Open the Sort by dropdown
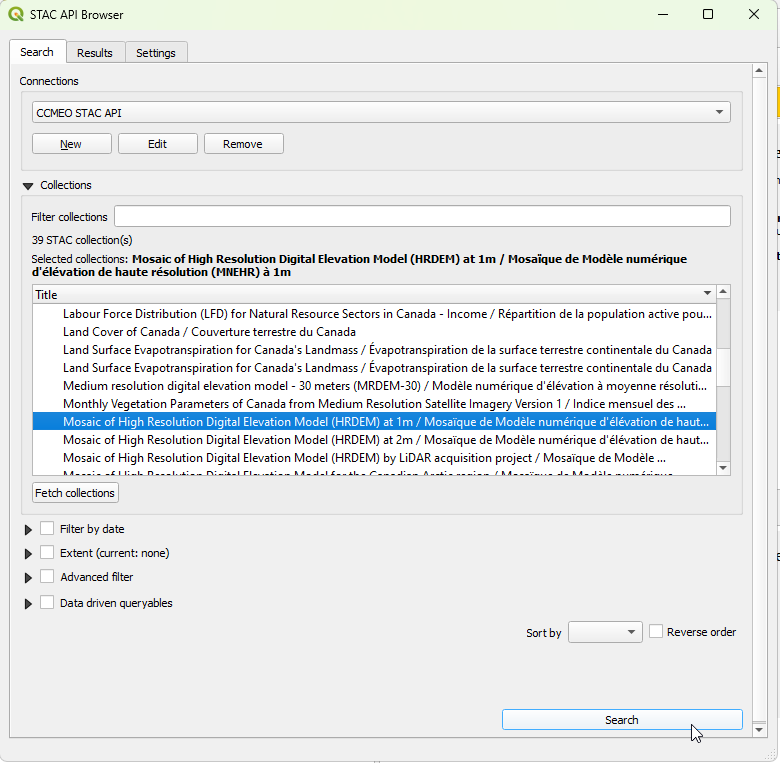This screenshot has height=763, width=780. click(x=604, y=632)
